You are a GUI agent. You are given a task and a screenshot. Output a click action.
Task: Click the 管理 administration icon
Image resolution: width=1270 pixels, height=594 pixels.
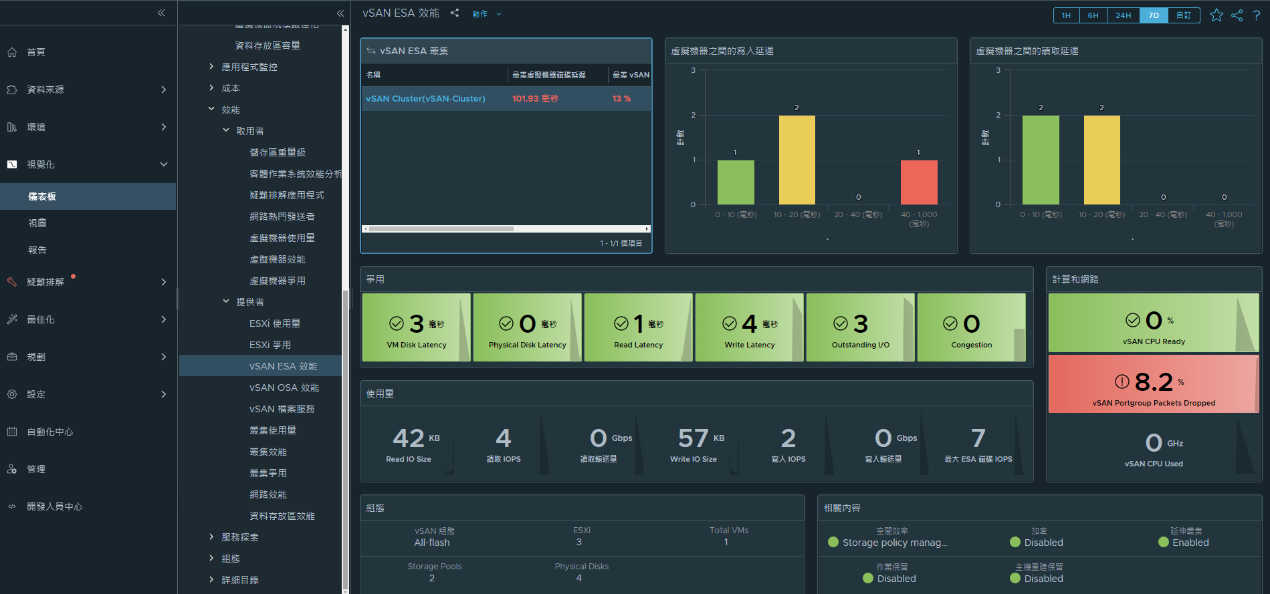pos(12,469)
